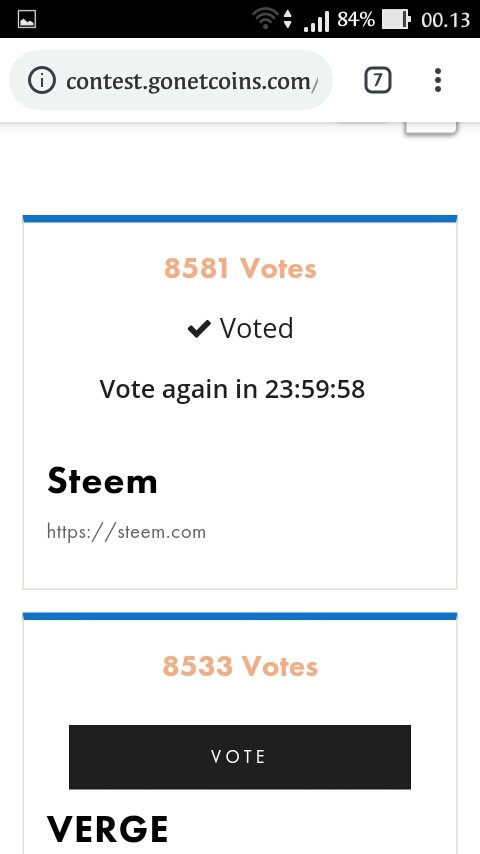Tap the 8533 Votes count
The width and height of the screenshot is (480, 854).
tap(240, 666)
